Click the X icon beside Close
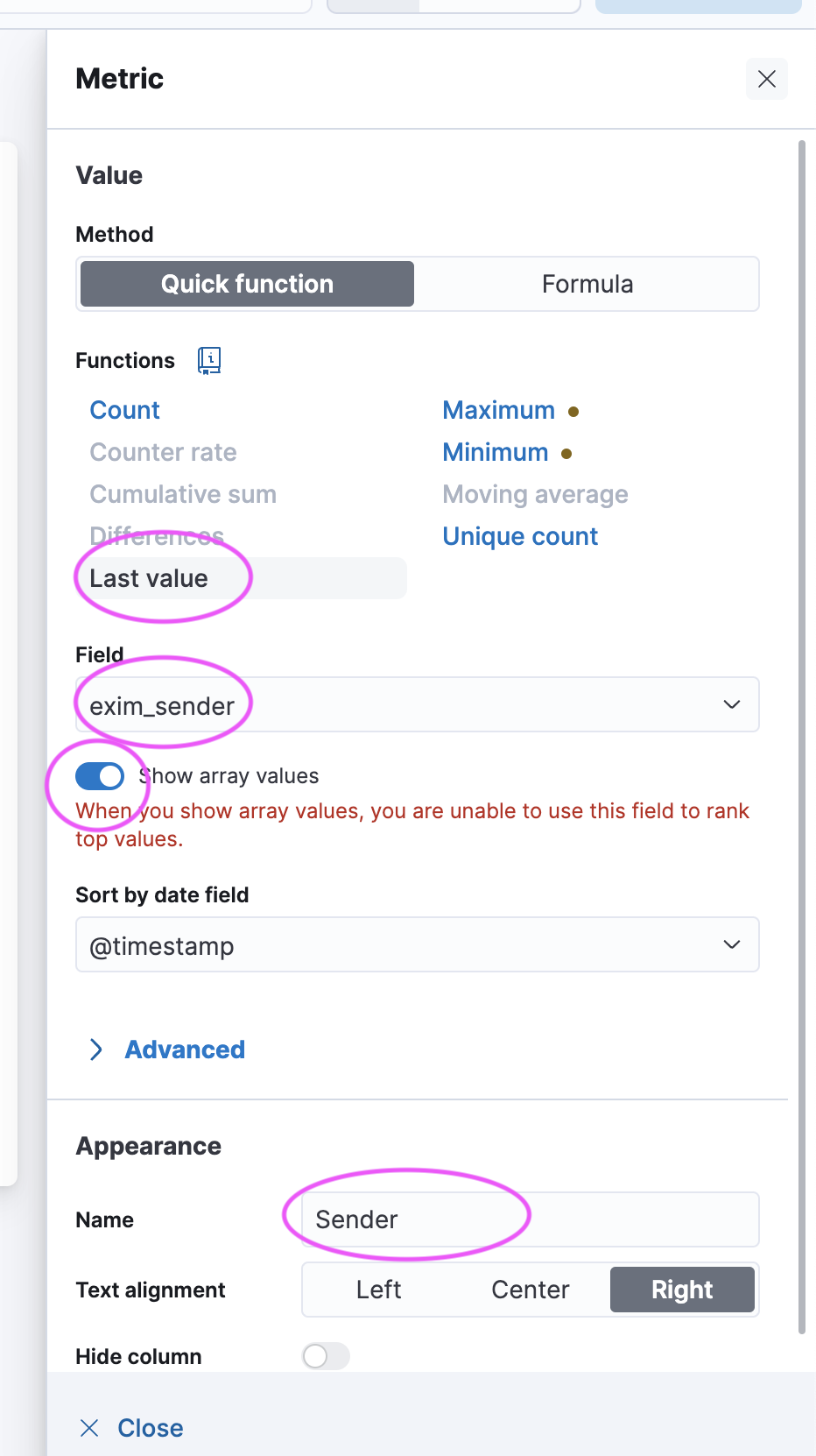 click(89, 1428)
